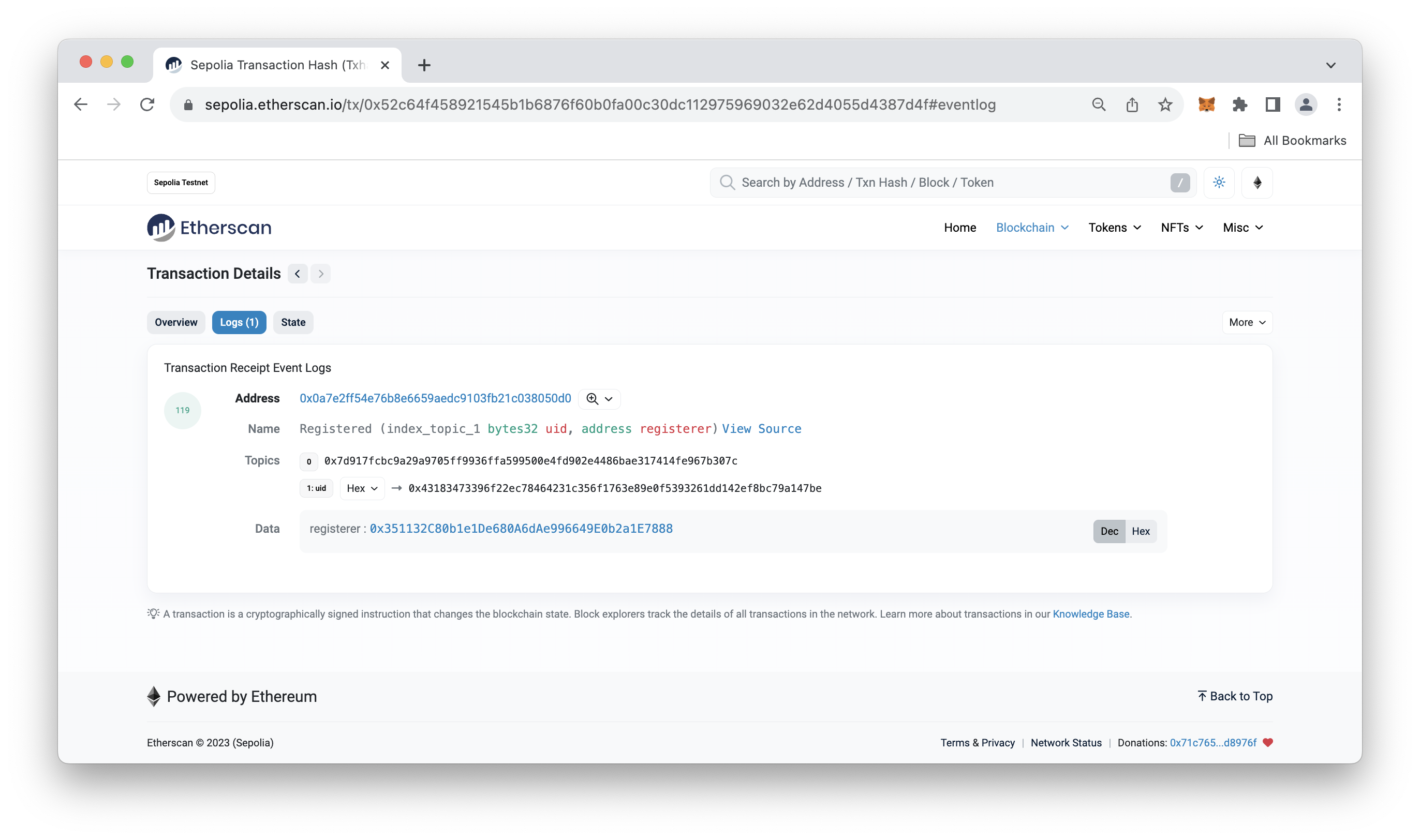Open the Tokens dropdown menu
Viewport: 1420px width, 840px height.
click(1114, 228)
